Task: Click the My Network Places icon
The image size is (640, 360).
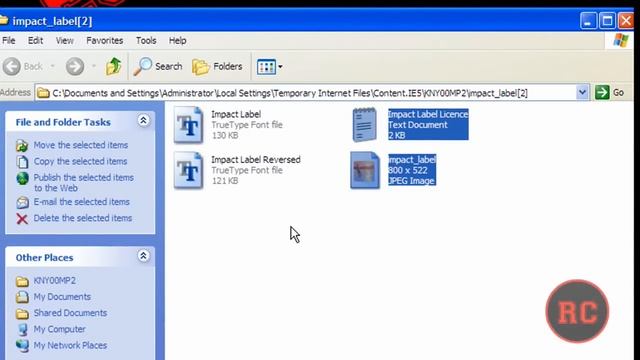Action: [x=22, y=346]
